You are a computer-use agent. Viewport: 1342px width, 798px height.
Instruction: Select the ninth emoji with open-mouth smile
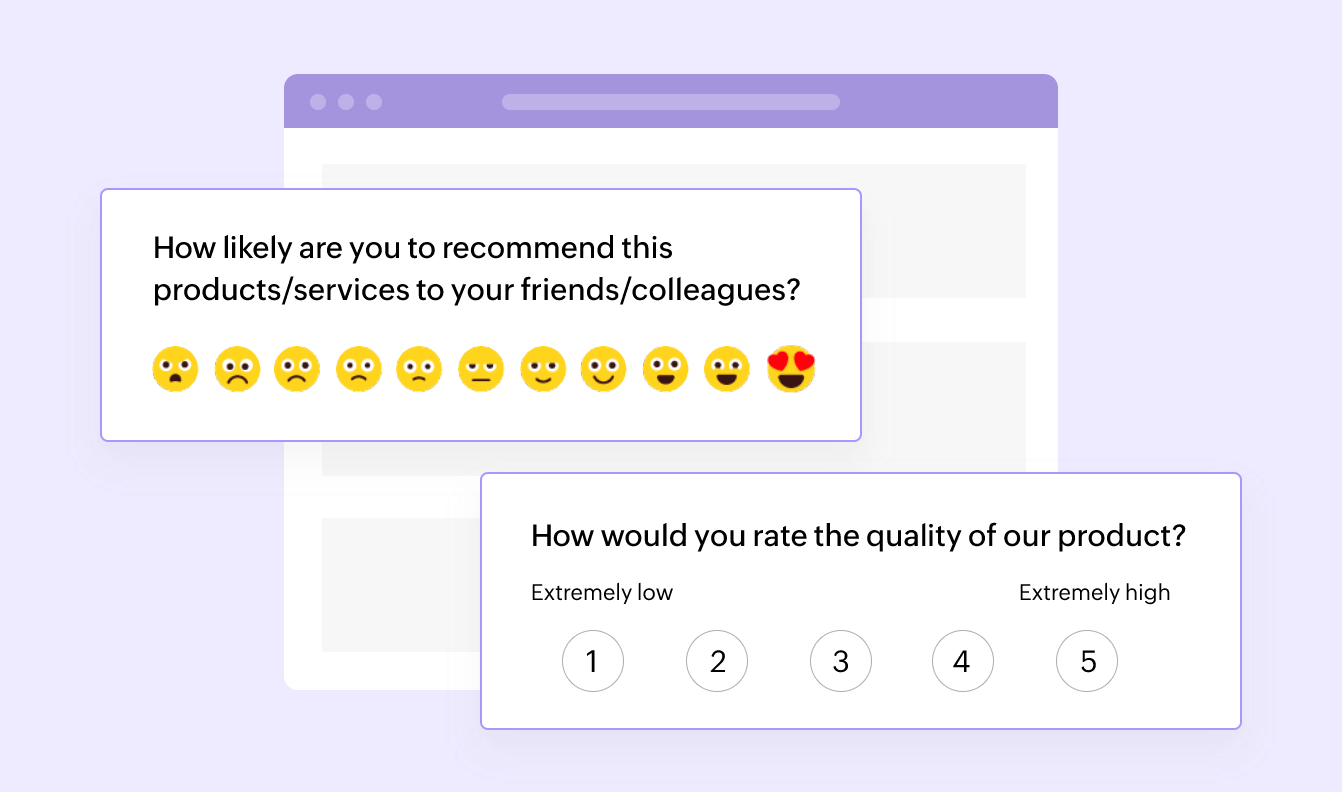tap(666, 369)
